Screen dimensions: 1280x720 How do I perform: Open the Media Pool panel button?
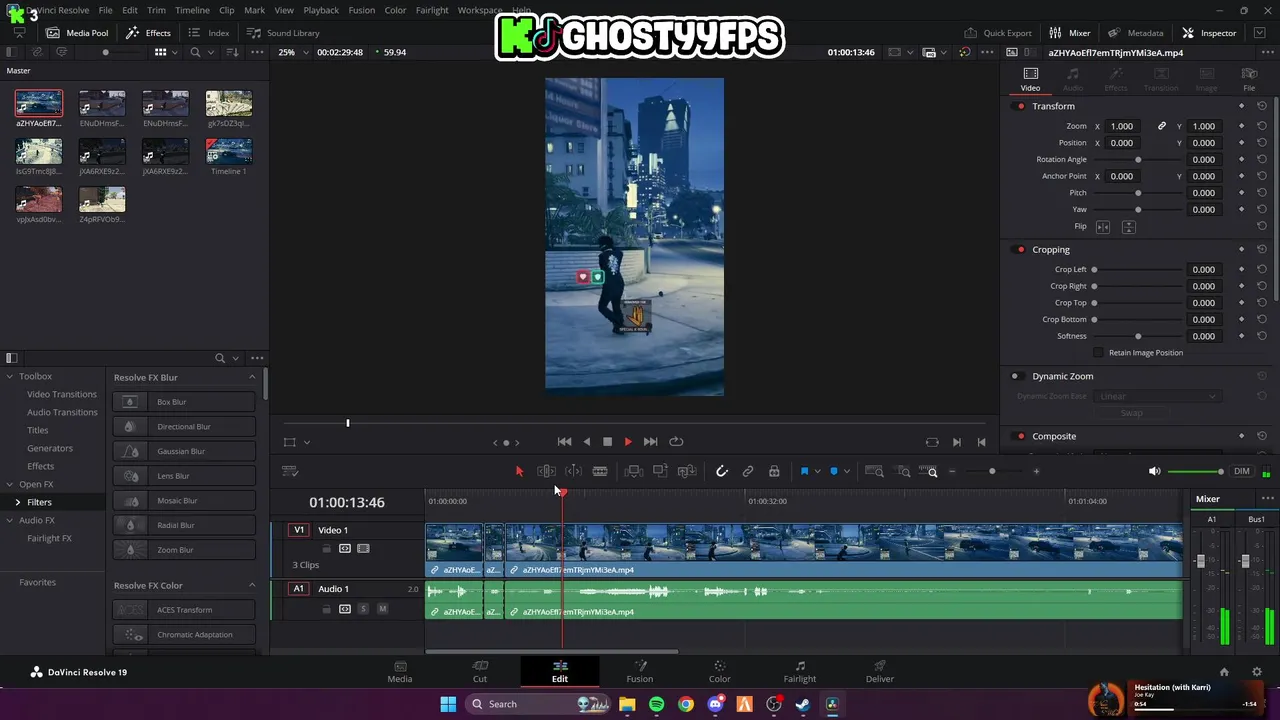(78, 33)
